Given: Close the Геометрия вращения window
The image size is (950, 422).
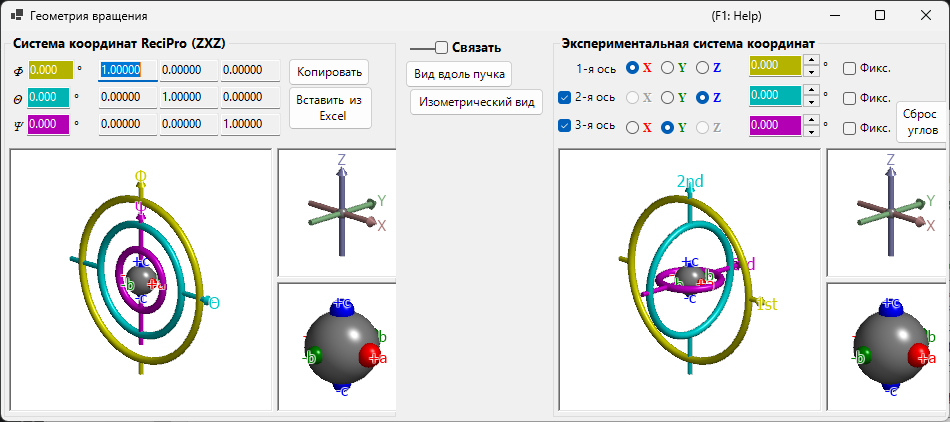Looking at the screenshot, I should (925, 16).
